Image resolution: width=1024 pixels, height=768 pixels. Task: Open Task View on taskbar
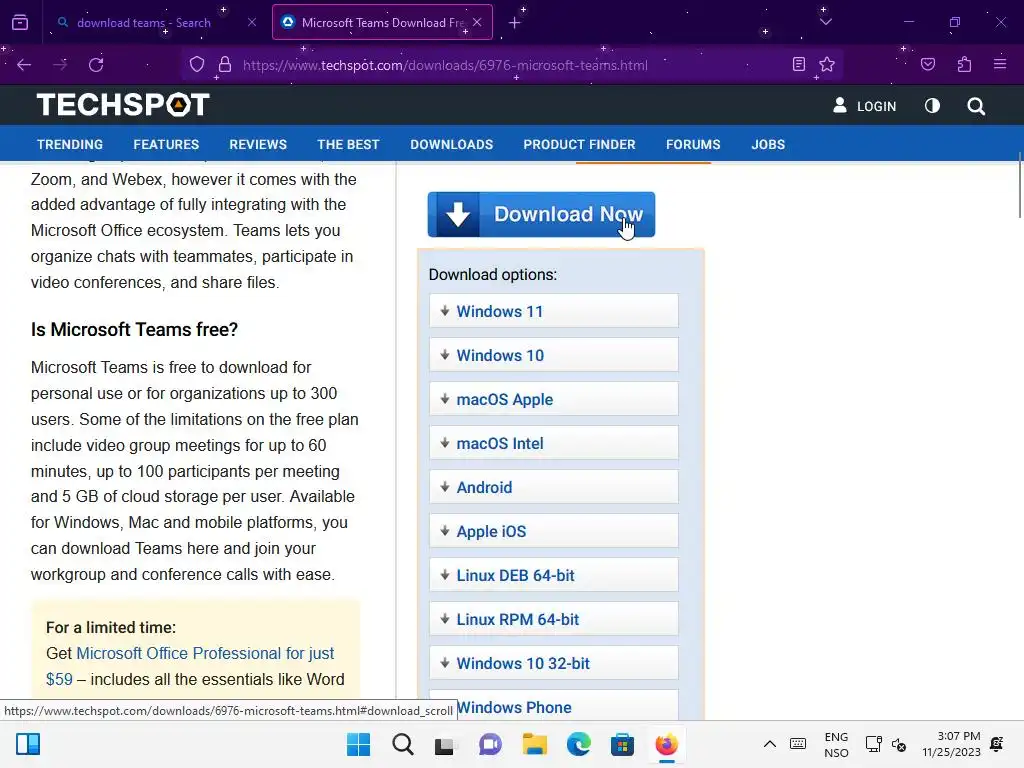(x=445, y=745)
